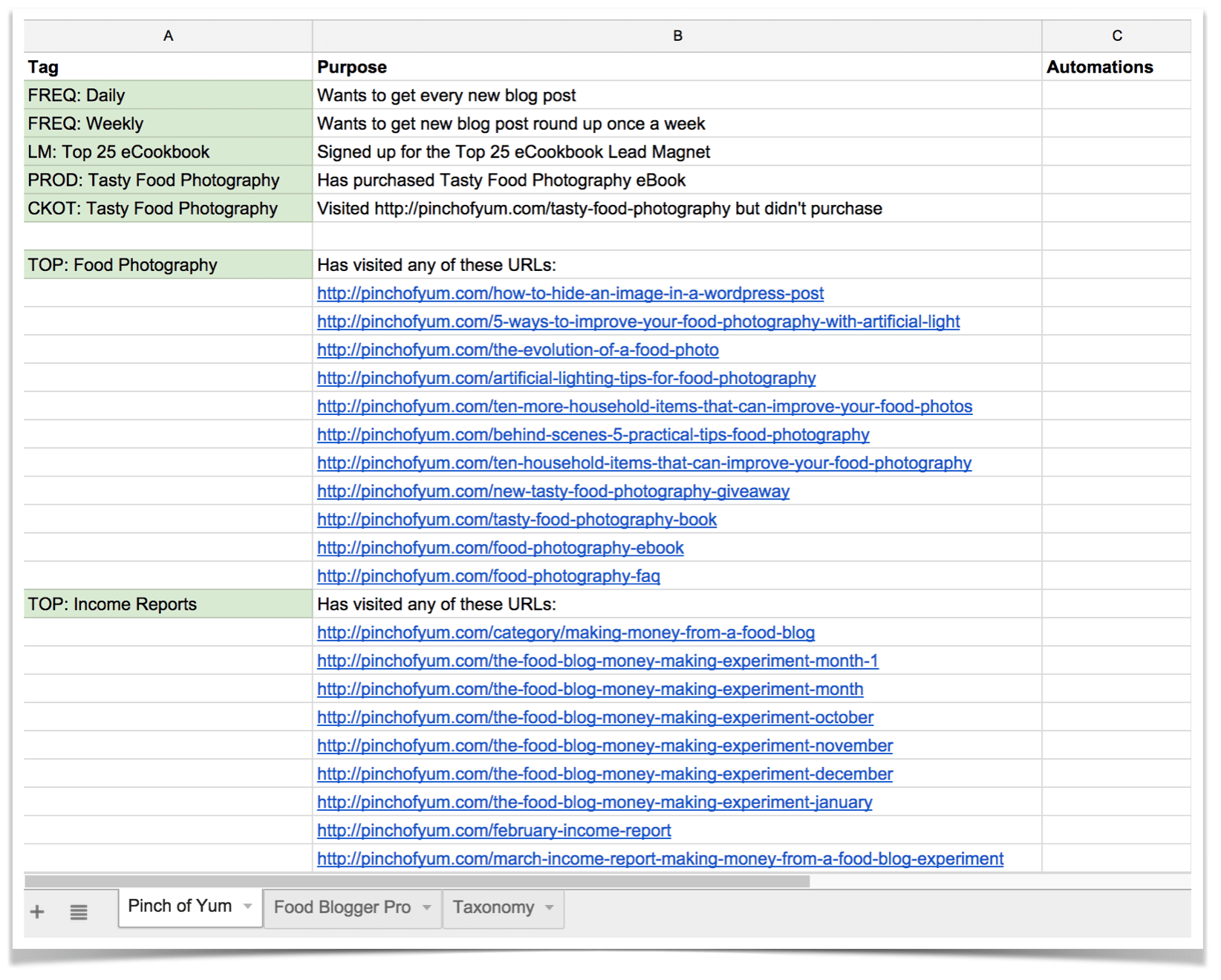Select column B header
The width and height of the screenshot is (1221, 980).
click(x=677, y=36)
